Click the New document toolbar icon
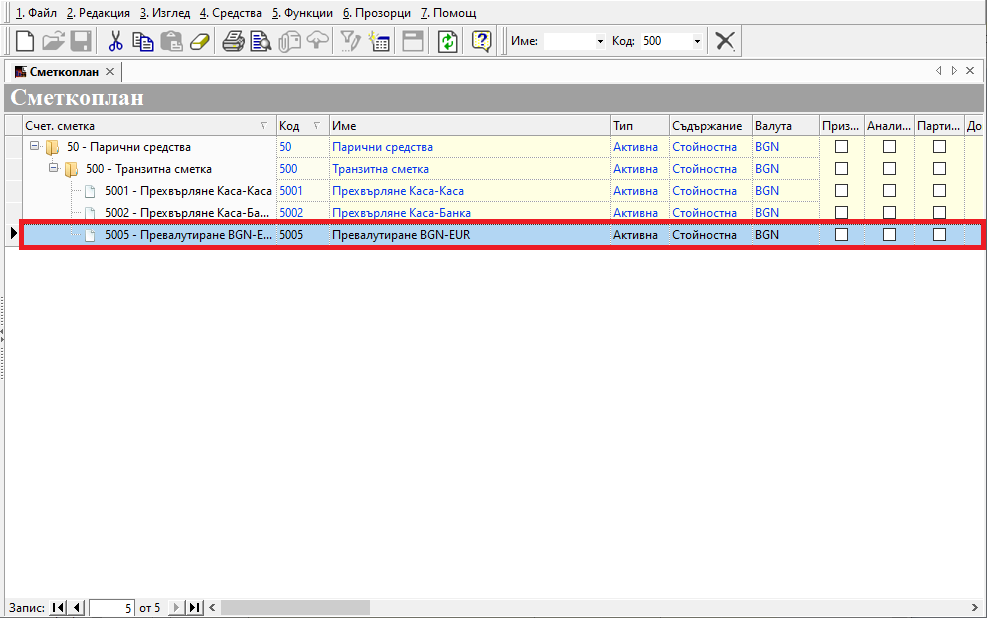Viewport: 987px width, 618px height. pos(24,41)
